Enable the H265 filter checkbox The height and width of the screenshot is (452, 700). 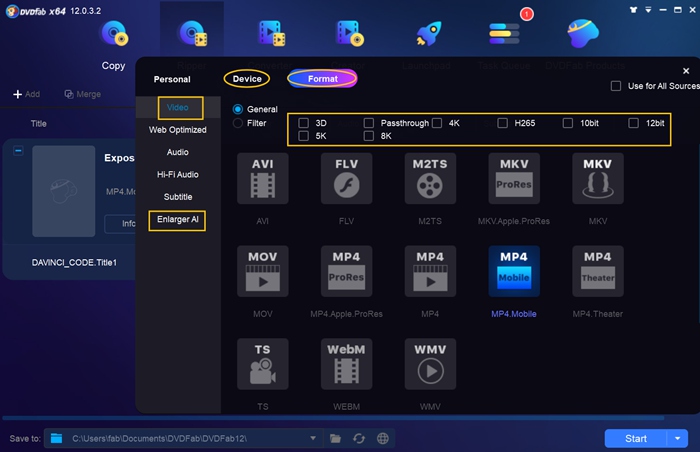[x=503, y=123]
